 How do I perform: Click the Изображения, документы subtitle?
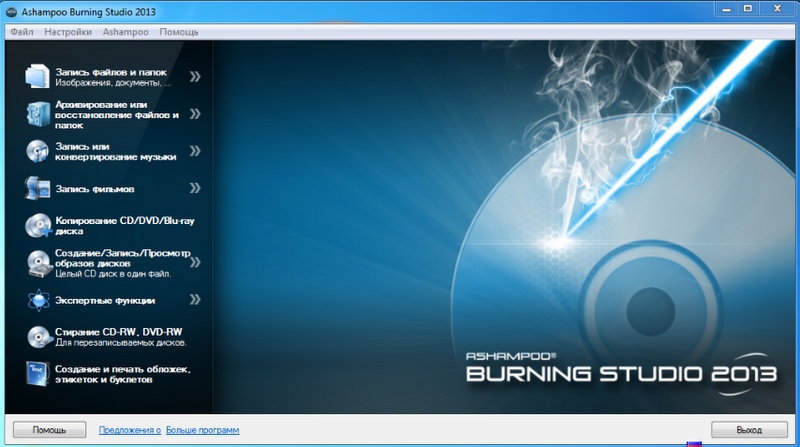pyautogui.click(x=113, y=83)
